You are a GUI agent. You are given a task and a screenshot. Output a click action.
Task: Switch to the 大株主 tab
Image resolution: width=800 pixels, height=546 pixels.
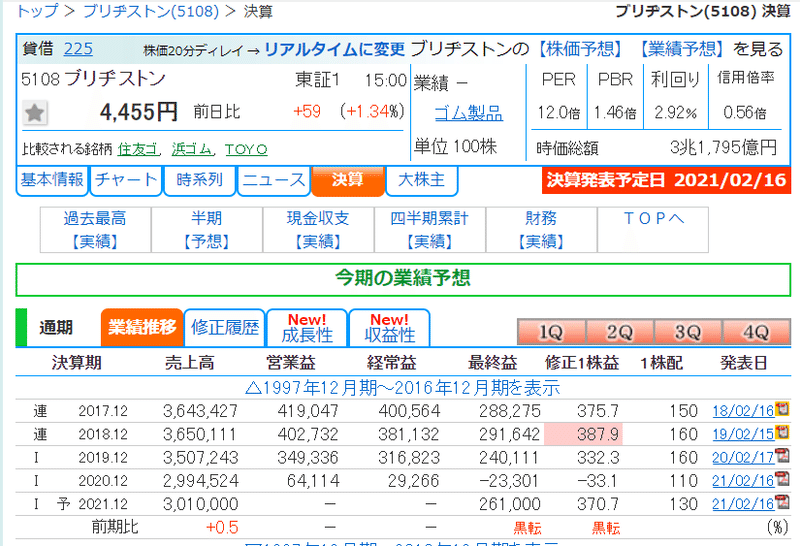pos(421,180)
